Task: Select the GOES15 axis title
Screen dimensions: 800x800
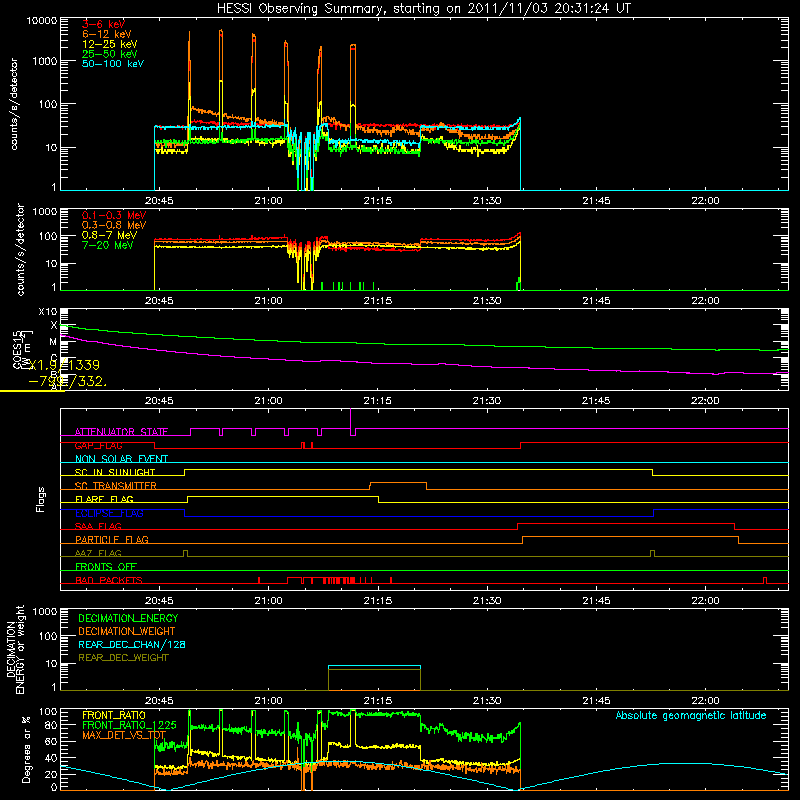Action: coord(17,350)
